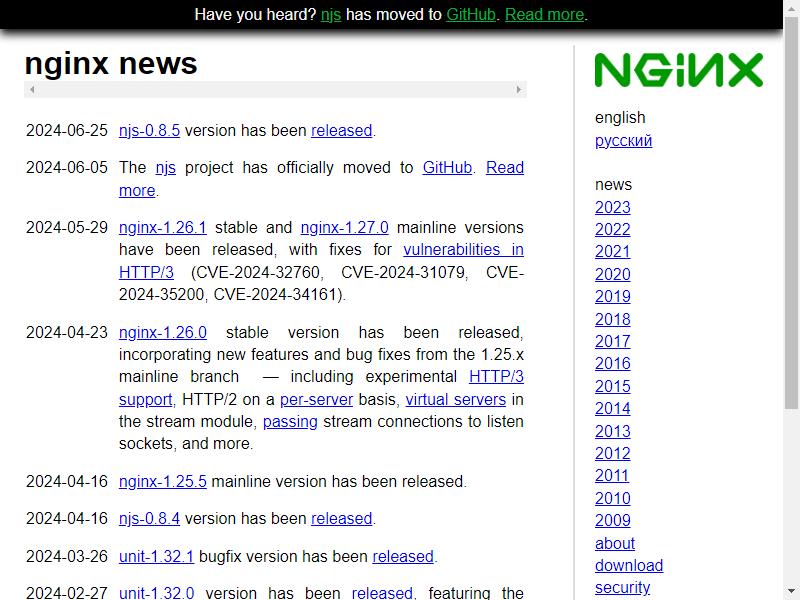Open nginx-1.25.5 link
This screenshot has height=600, width=800.
pos(163,481)
